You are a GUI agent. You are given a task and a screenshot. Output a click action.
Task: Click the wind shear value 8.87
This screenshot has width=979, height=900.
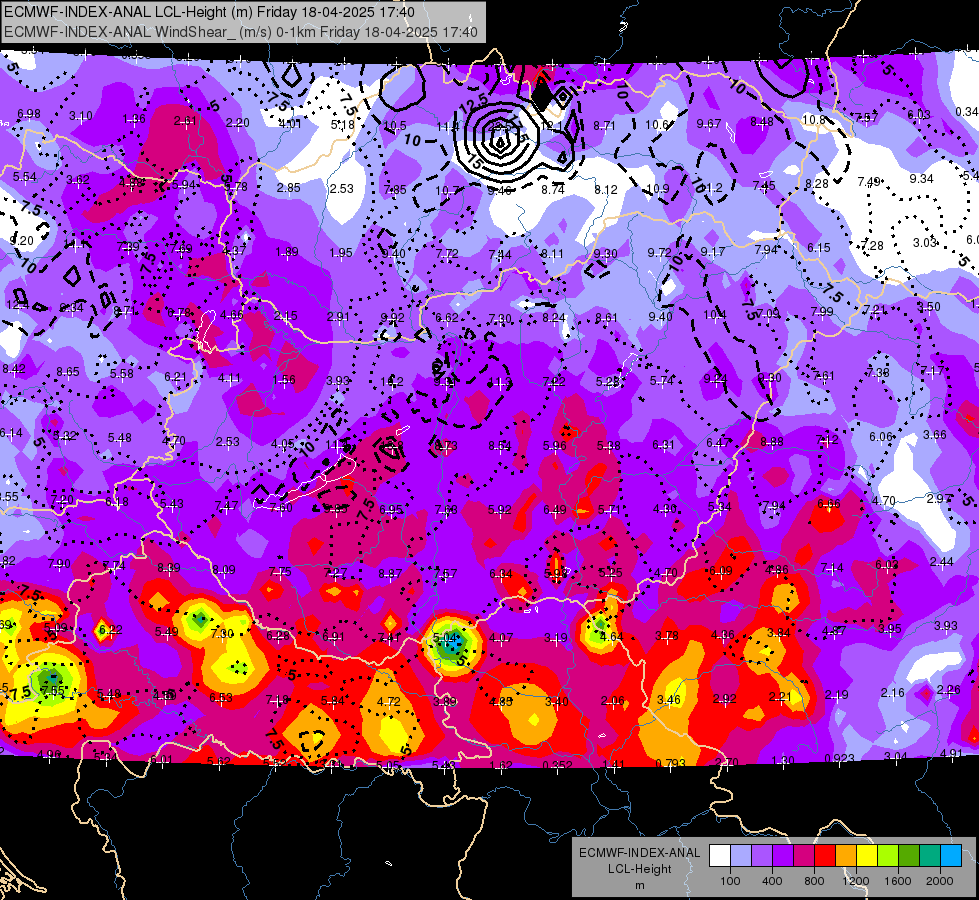[390, 573]
